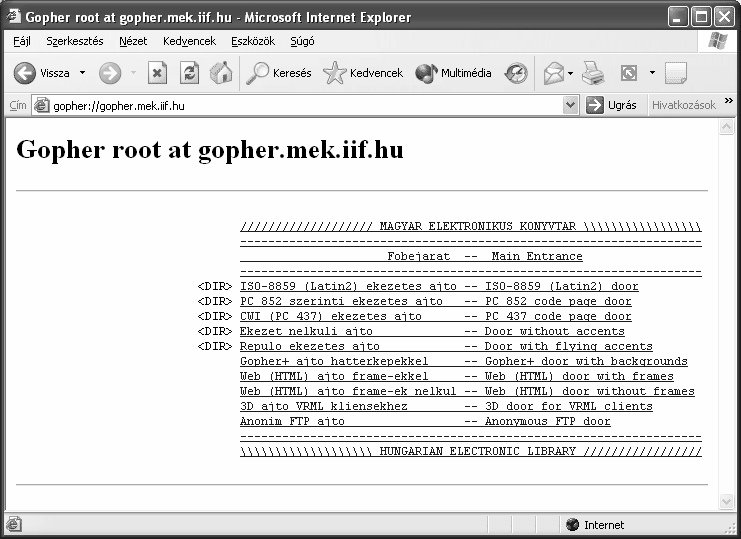
Task: Open the Vissza back history dropdown arrow
Action: (83, 73)
